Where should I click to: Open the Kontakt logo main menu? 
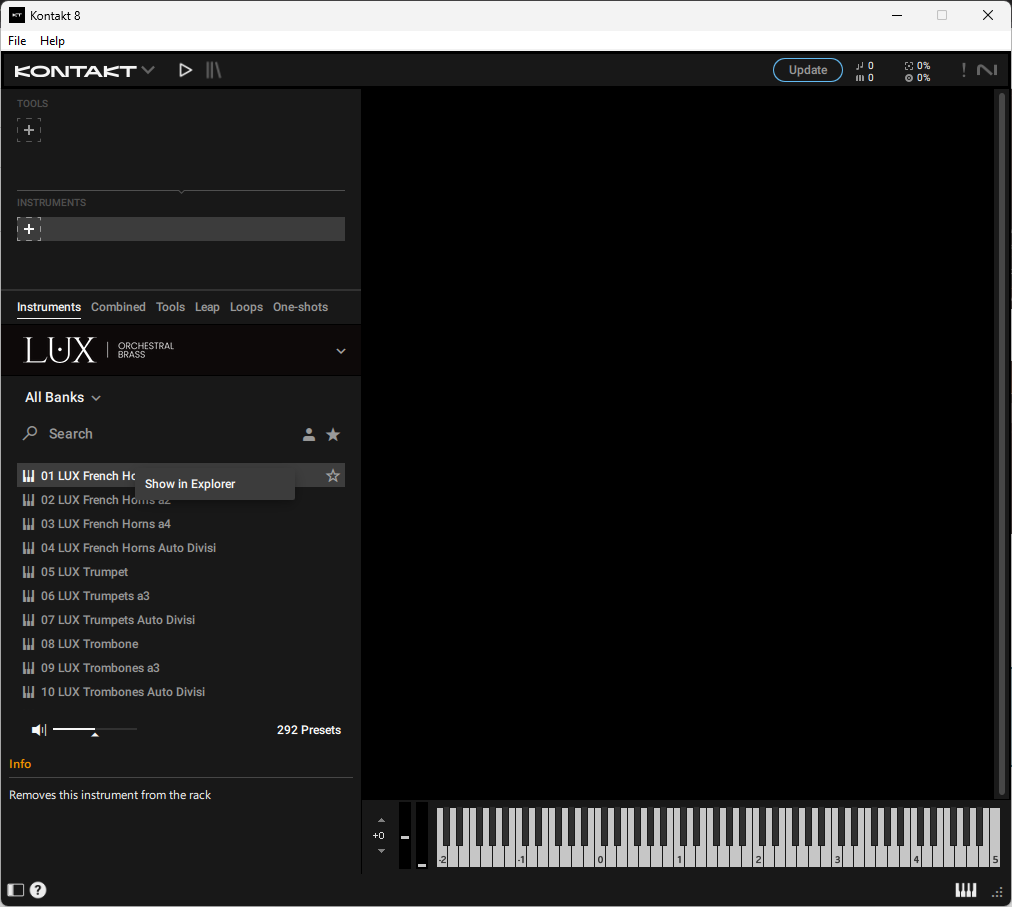84,70
